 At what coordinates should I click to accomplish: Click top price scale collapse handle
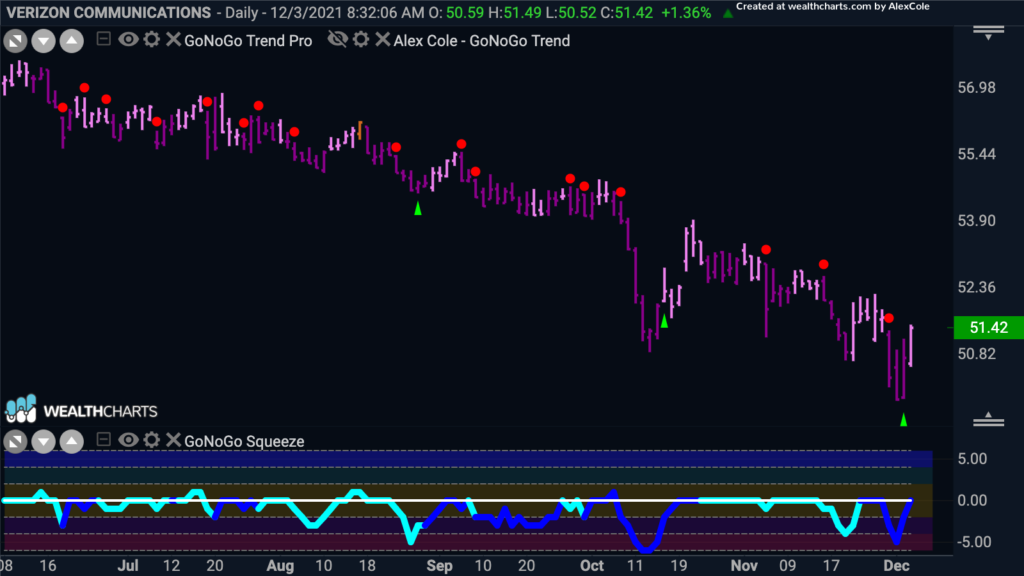pyautogui.click(x=988, y=33)
